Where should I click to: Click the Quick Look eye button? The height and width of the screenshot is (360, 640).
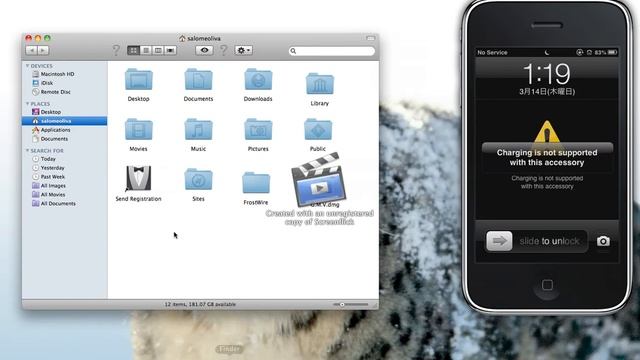(x=204, y=50)
